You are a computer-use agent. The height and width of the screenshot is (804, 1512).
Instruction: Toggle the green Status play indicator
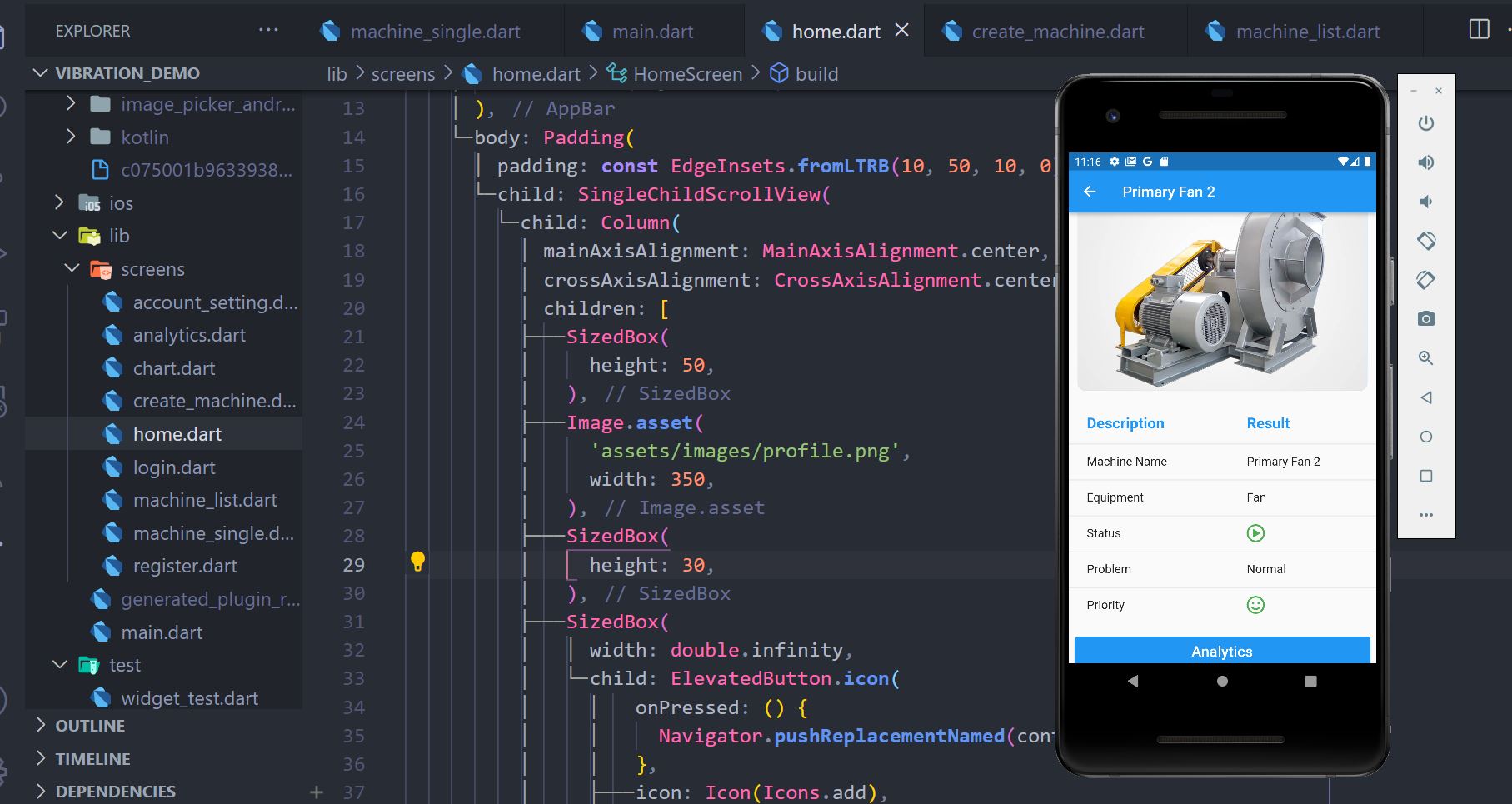pos(1256,532)
